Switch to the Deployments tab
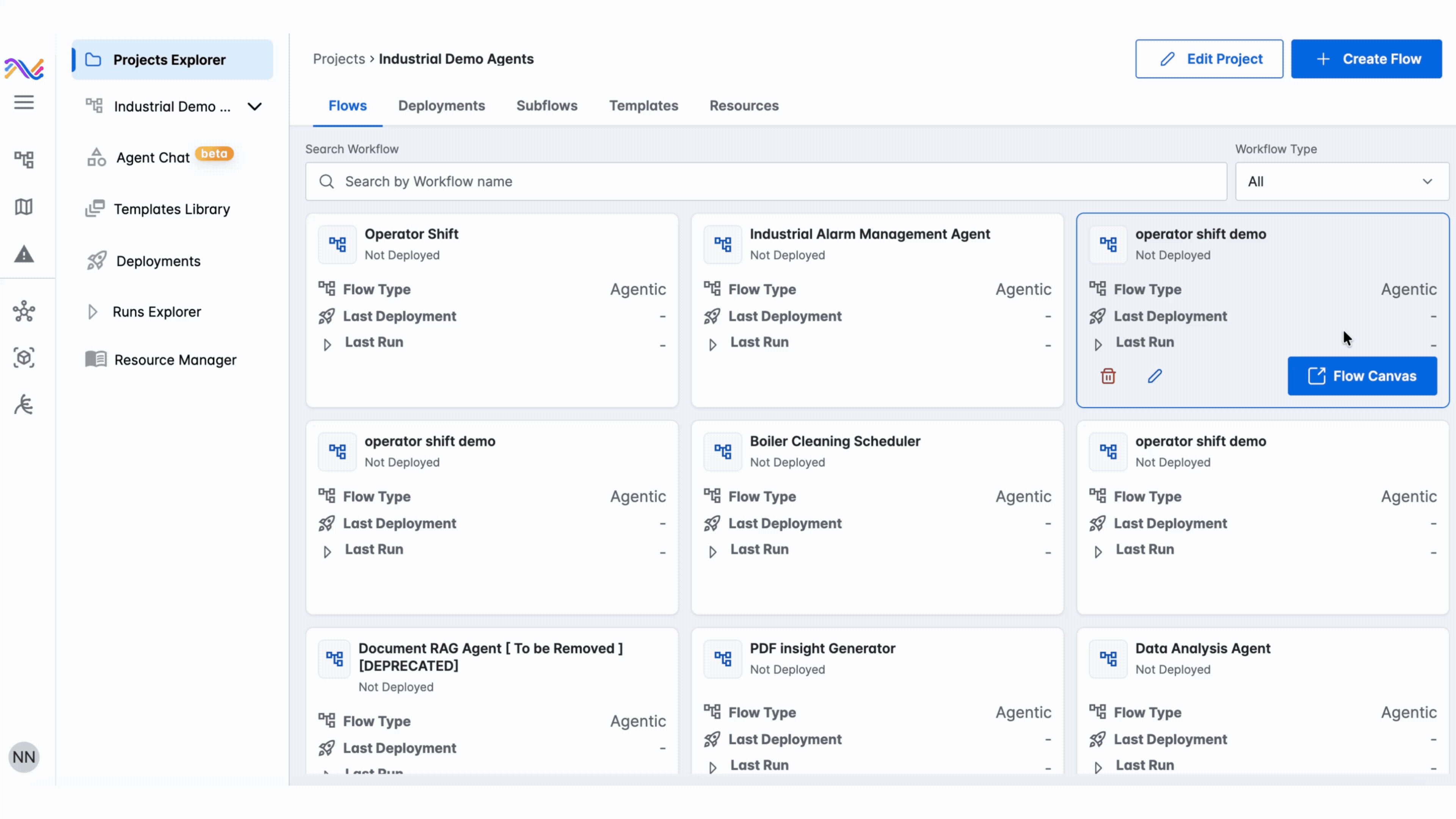This screenshot has height=819, width=1456. 441,106
